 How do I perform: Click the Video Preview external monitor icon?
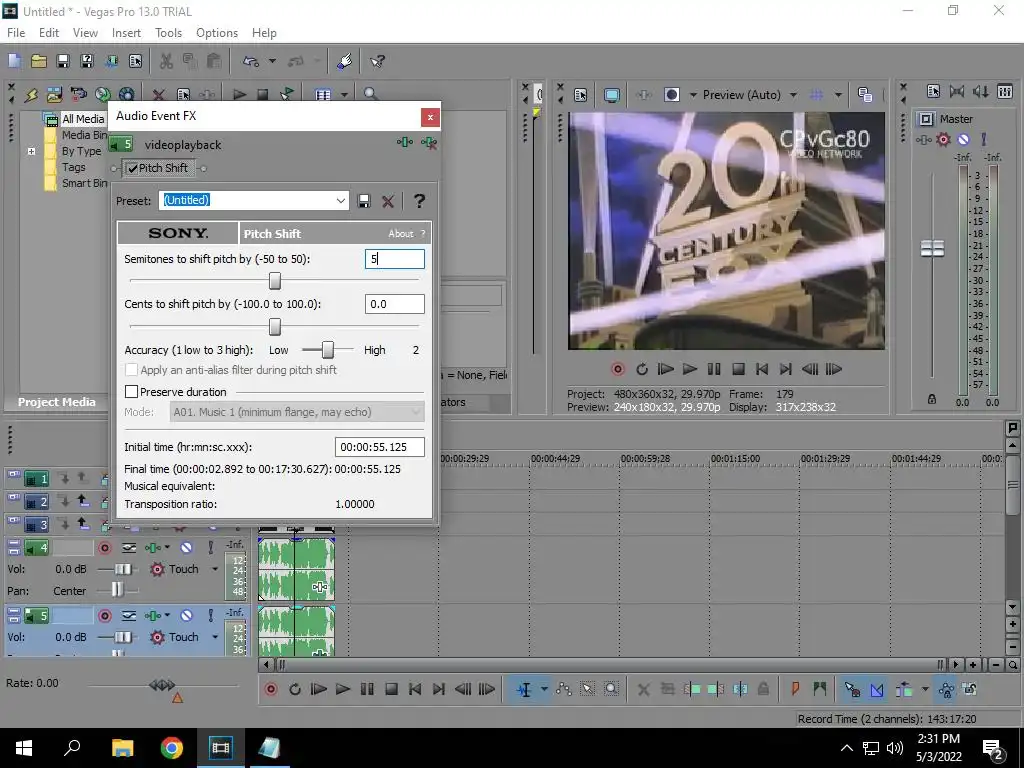click(x=611, y=95)
